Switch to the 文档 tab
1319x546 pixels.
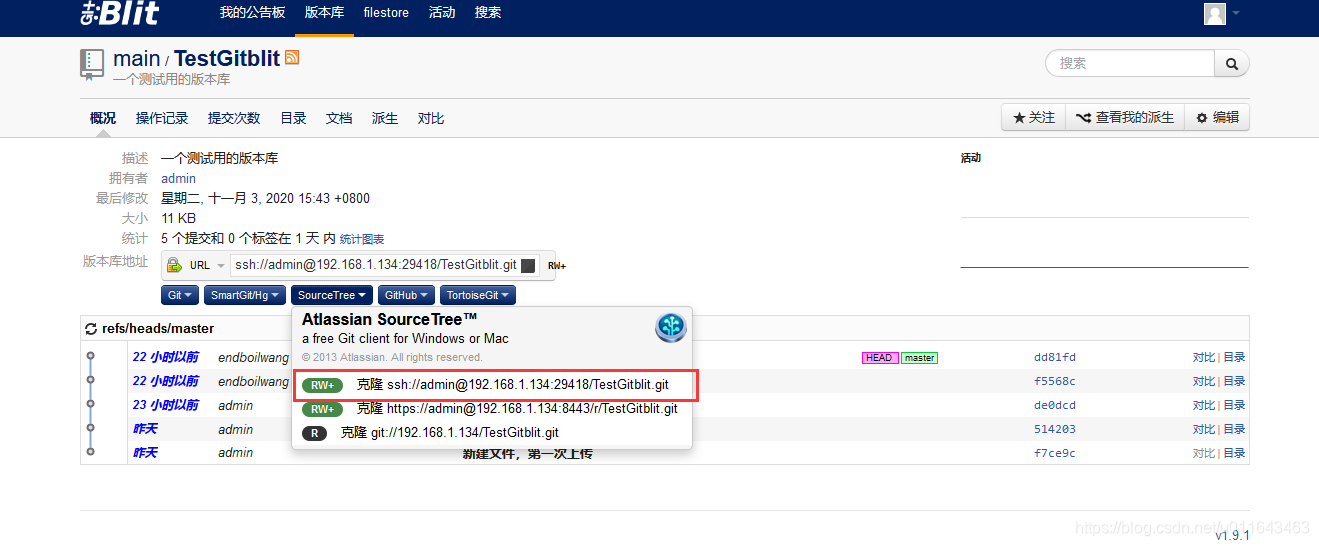339,118
